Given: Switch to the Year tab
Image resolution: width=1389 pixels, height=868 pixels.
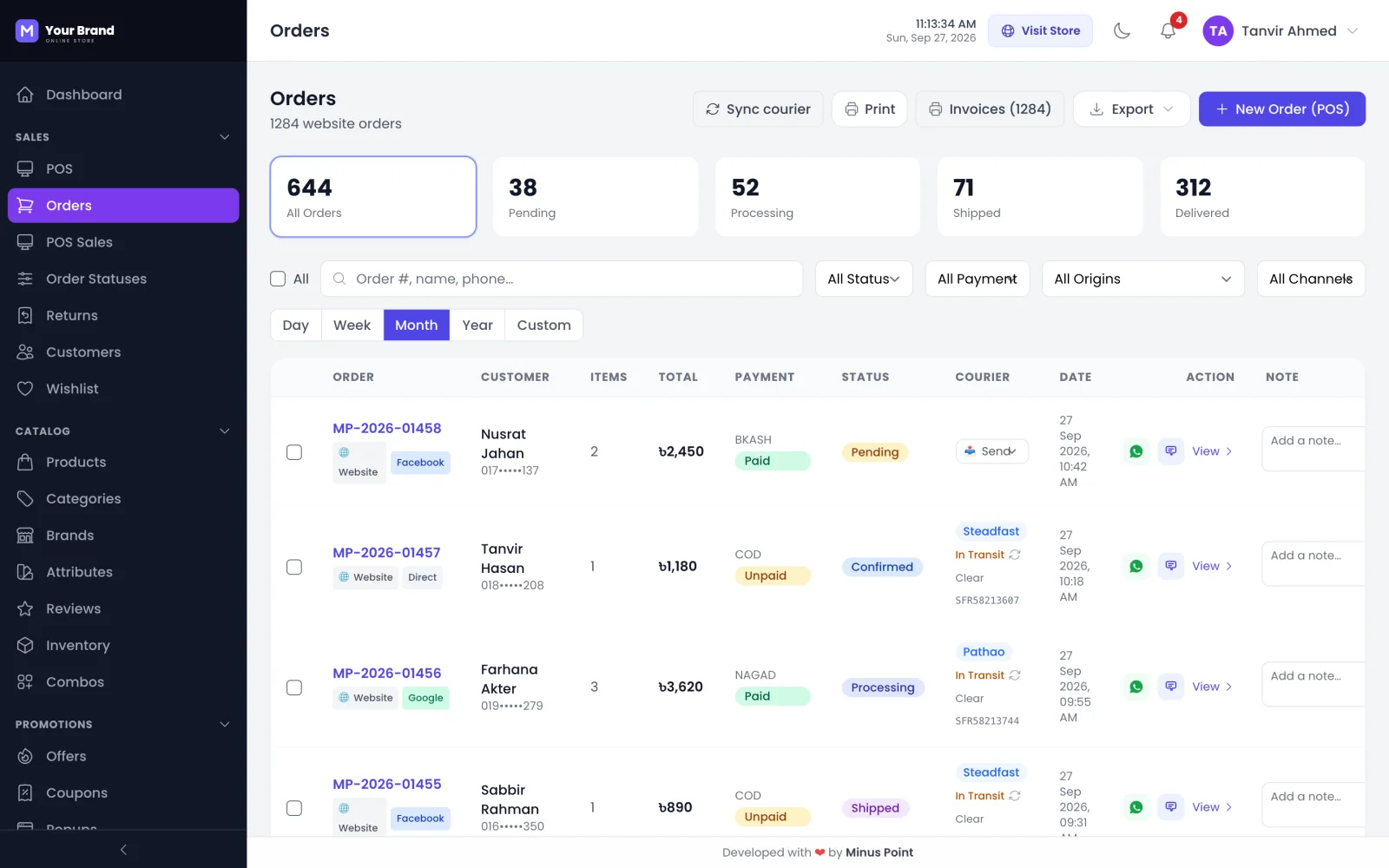Looking at the screenshot, I should click(477, 325).
